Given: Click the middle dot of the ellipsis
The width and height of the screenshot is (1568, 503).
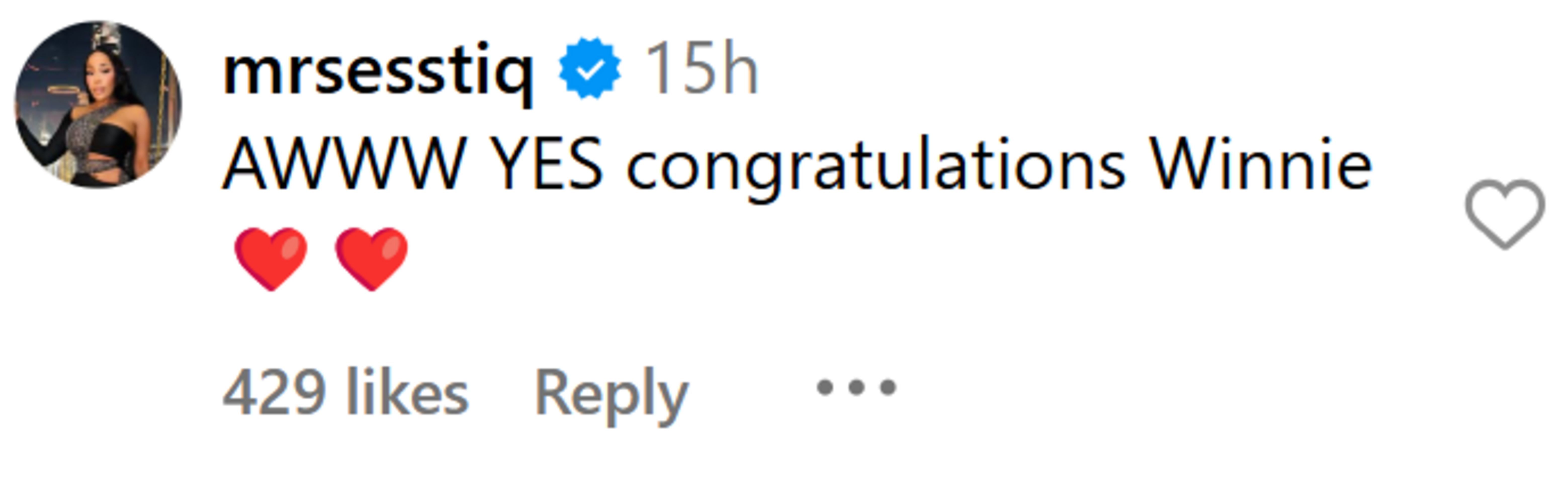Looking at the screenshot, I should point(856,387).
